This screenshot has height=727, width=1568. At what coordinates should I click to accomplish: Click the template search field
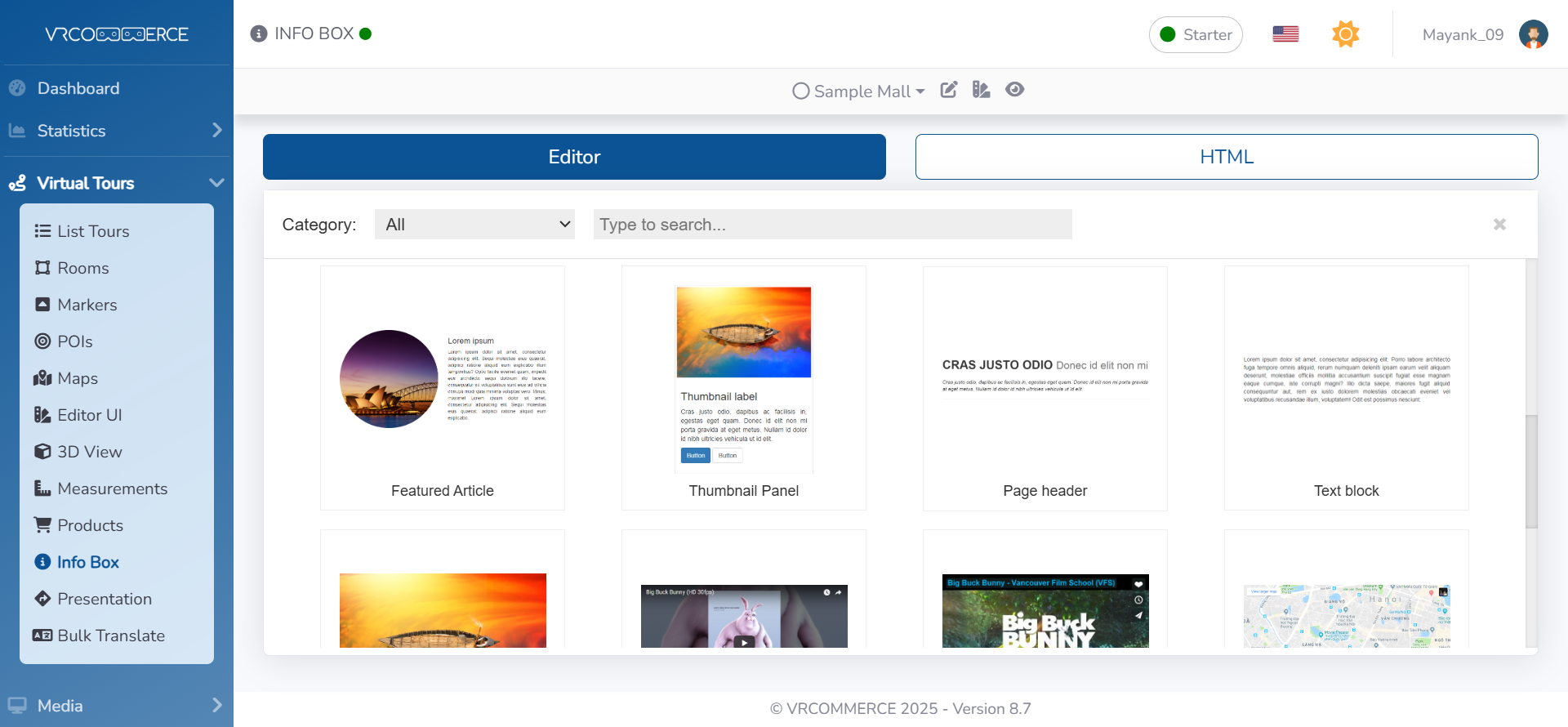[832, 225]
